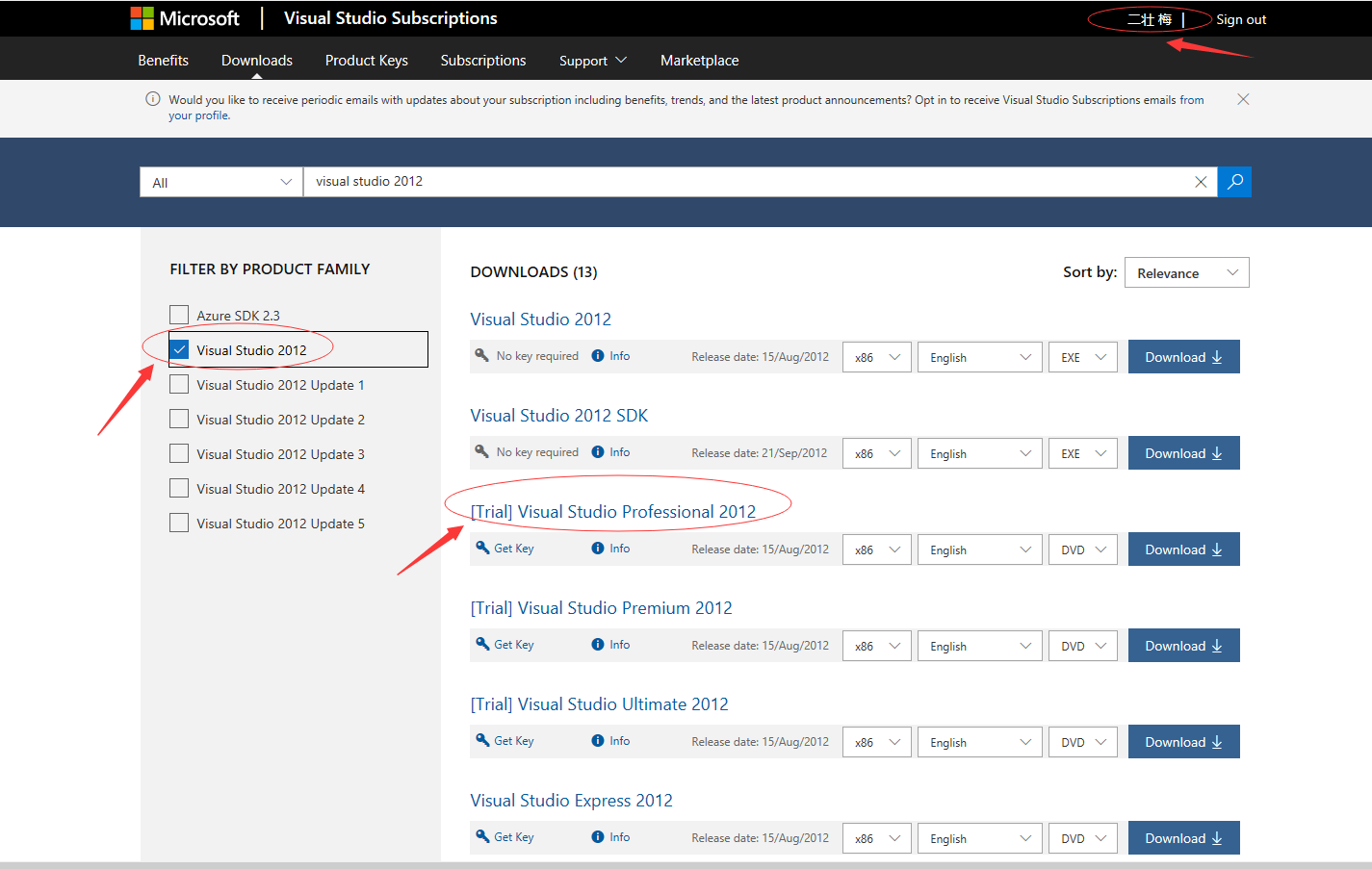1372x869 pixels.
Task: Click the blue search magnifier icon
Action: click(x=1233, y=181)
